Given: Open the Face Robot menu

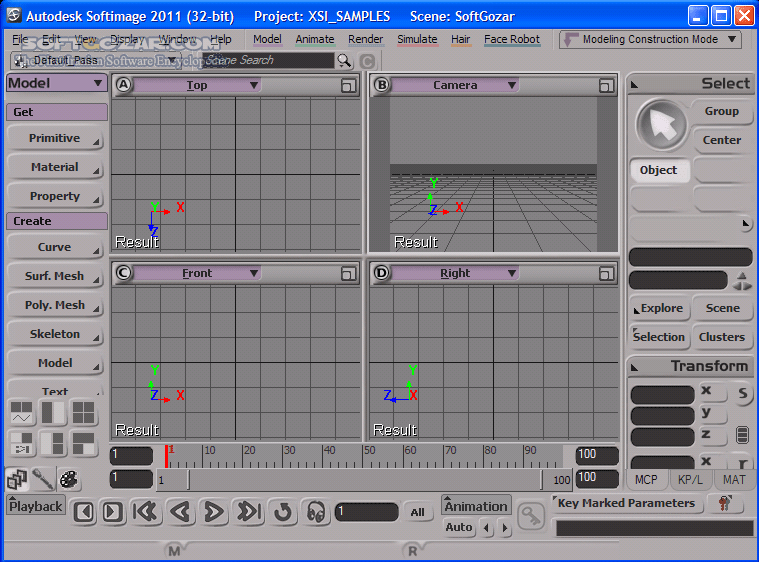Looking at the screenshot, I should (512, 39).
